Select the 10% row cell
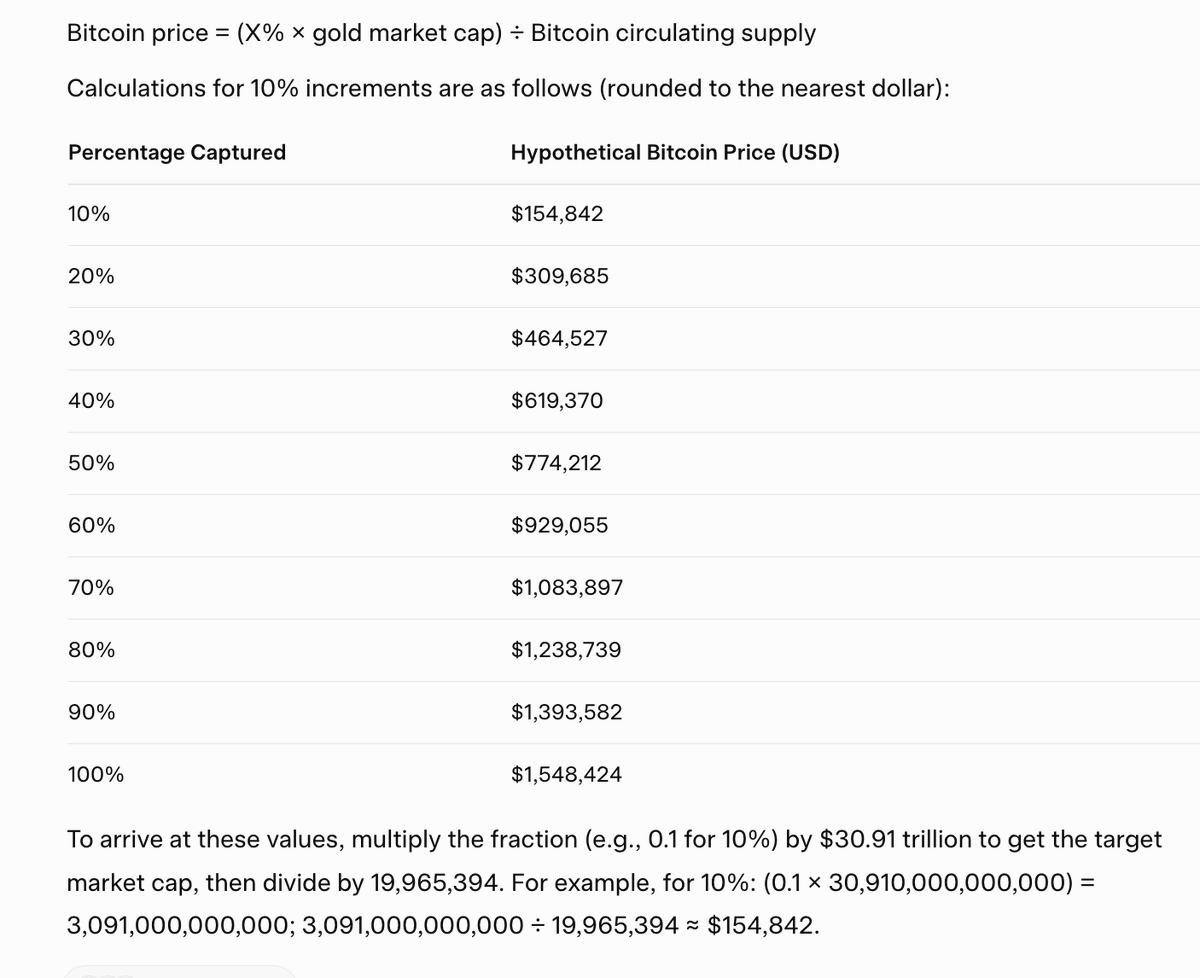The width and height of the screenshot is (1200, 978). 89,214
